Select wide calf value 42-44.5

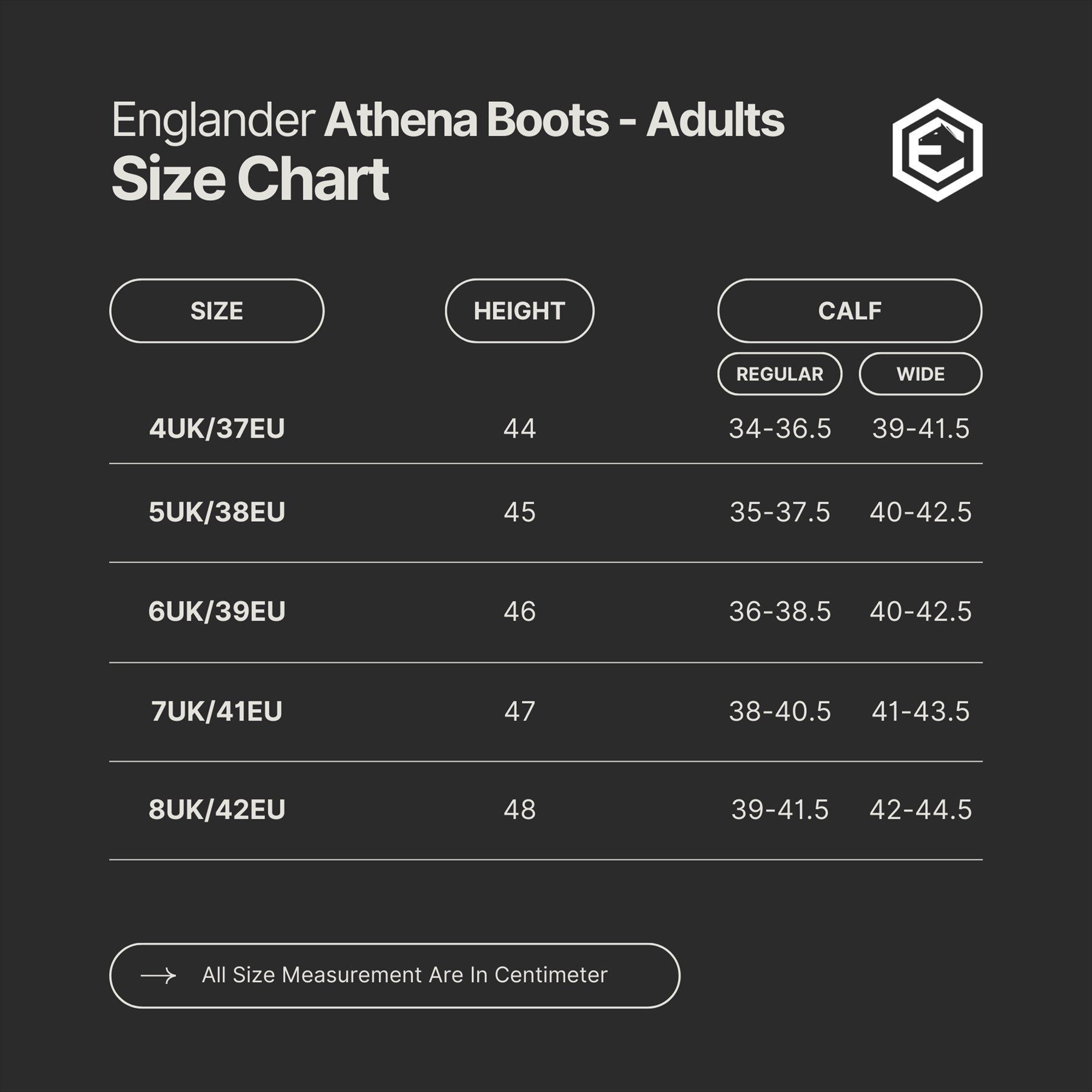point(920,810)
